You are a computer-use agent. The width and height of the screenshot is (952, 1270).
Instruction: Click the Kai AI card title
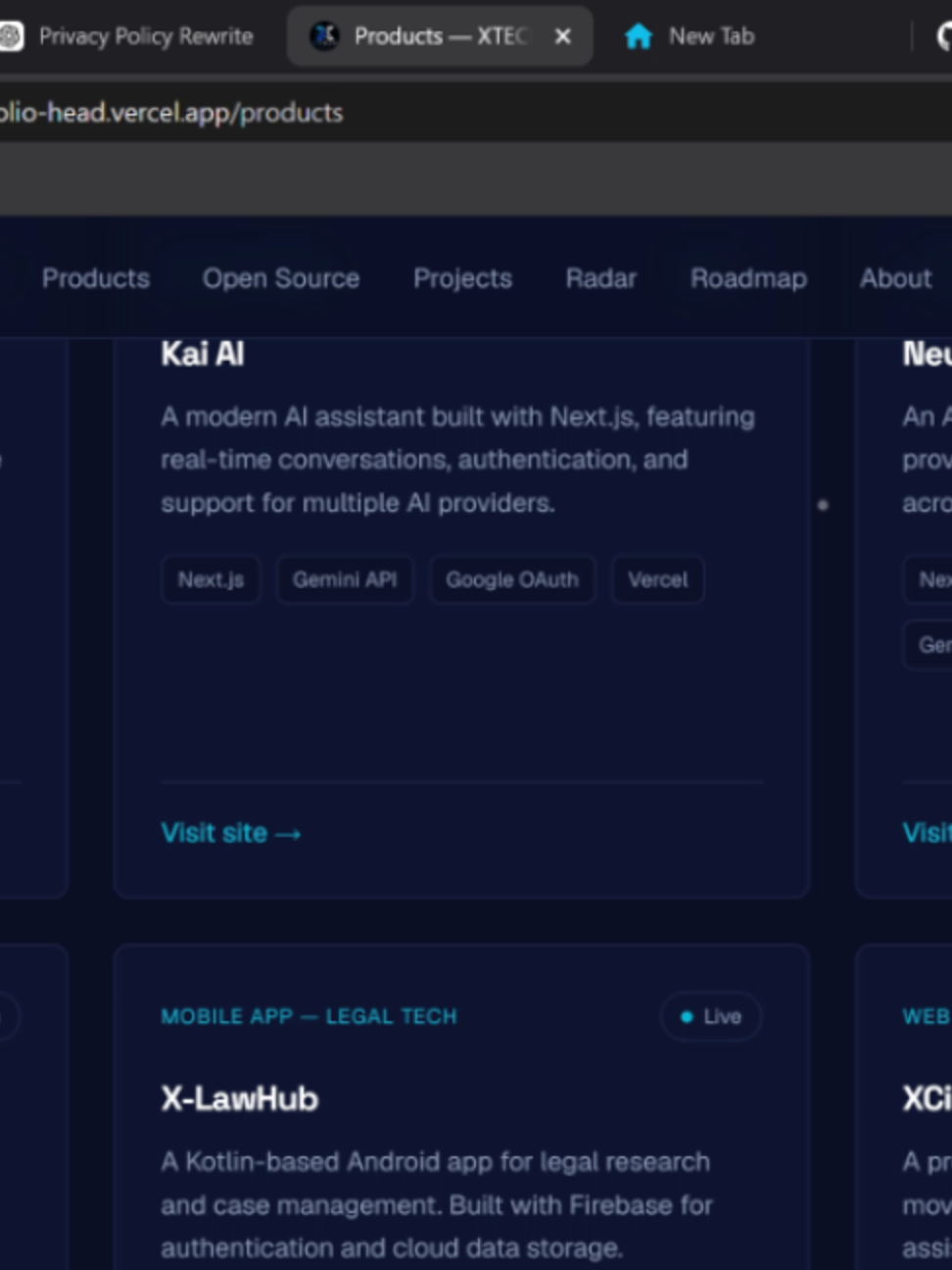[x=203, y=354]
